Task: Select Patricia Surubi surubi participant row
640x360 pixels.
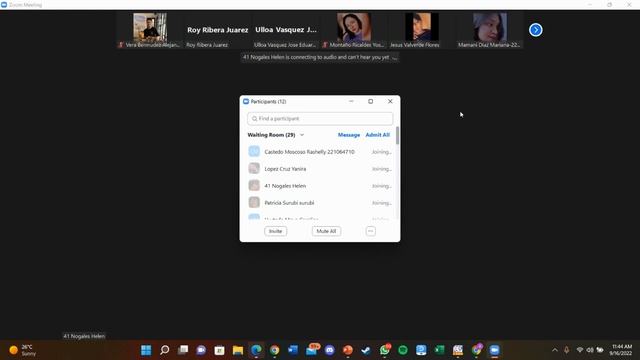Action: 320,203
